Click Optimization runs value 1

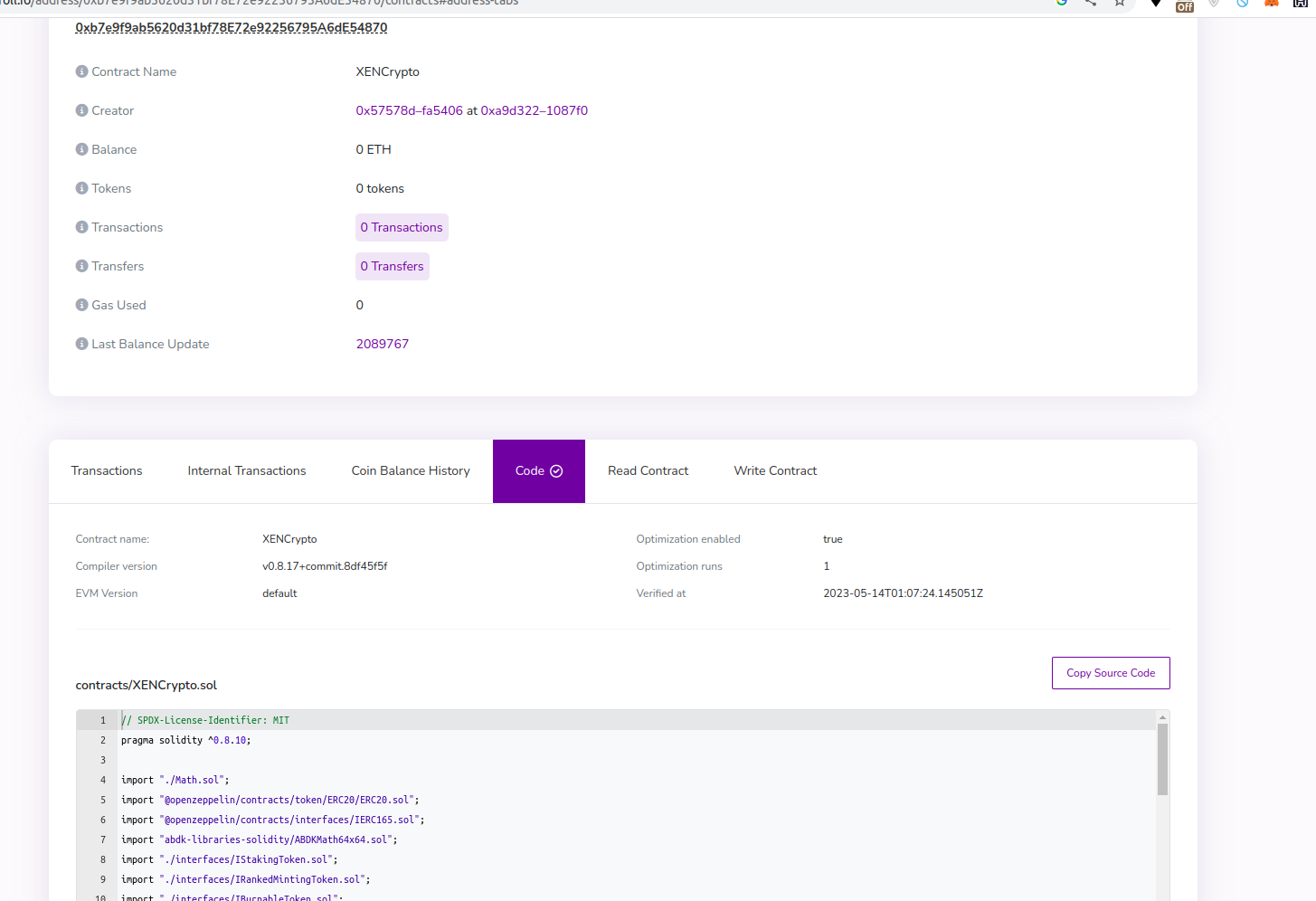click(827, 566)
